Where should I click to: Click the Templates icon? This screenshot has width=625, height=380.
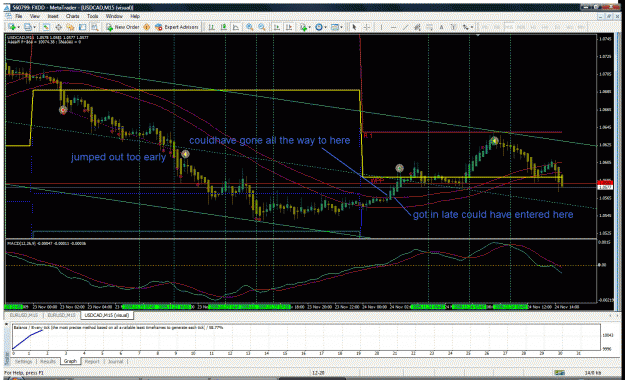[334, 27]
